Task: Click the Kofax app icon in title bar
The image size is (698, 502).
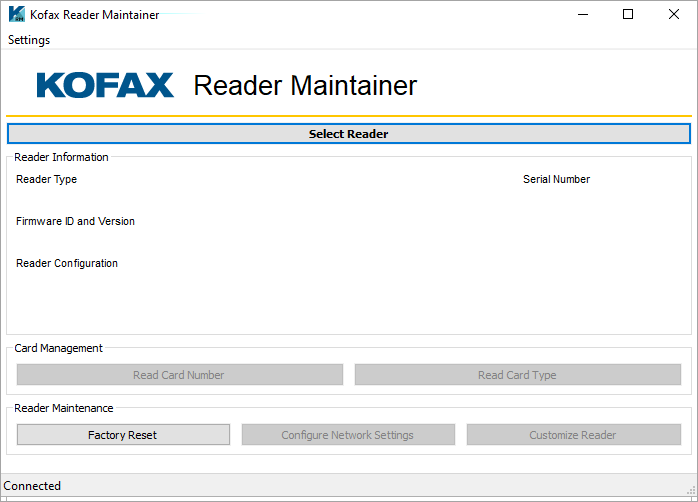Action: tap(16, 14)
